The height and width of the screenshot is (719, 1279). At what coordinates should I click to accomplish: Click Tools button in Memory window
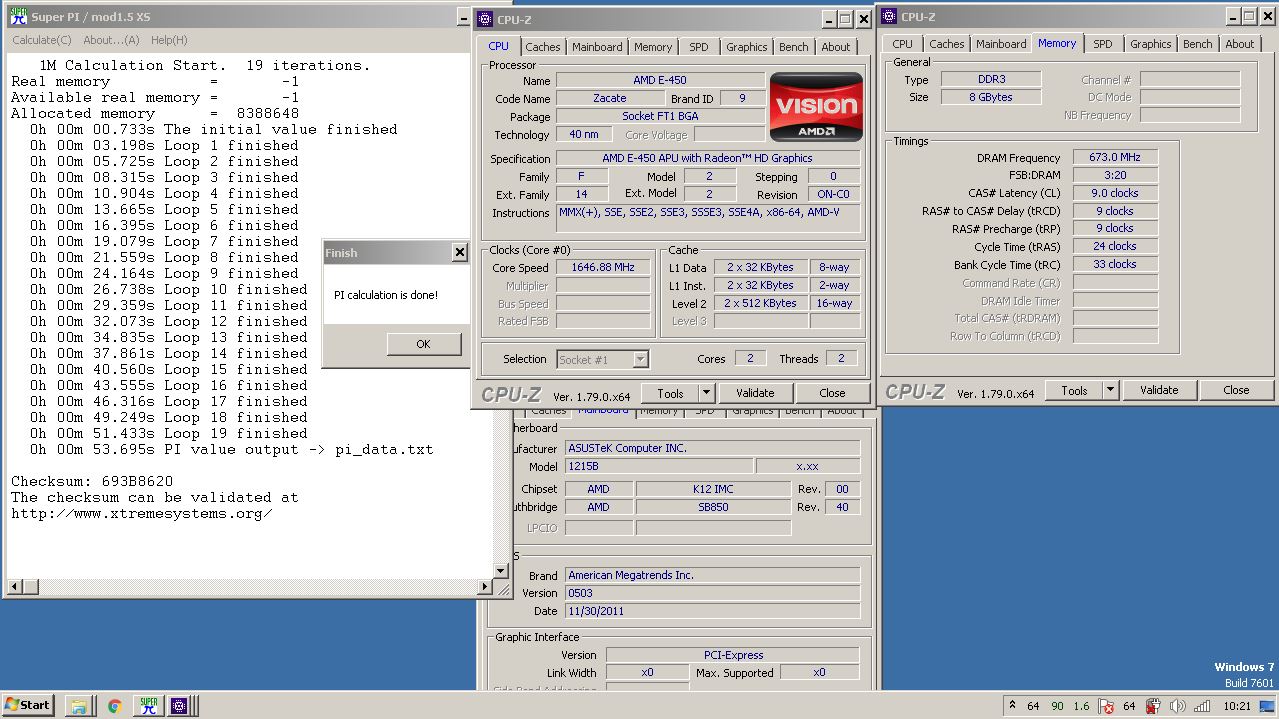tap(1074, 390)
